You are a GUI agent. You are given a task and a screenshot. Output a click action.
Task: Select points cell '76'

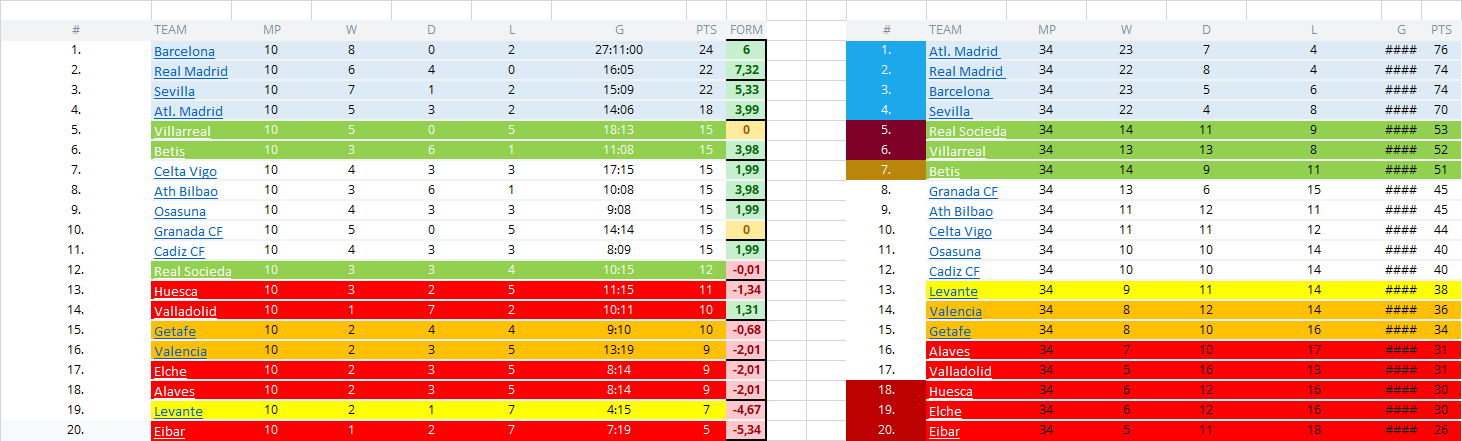point(1441,51)
